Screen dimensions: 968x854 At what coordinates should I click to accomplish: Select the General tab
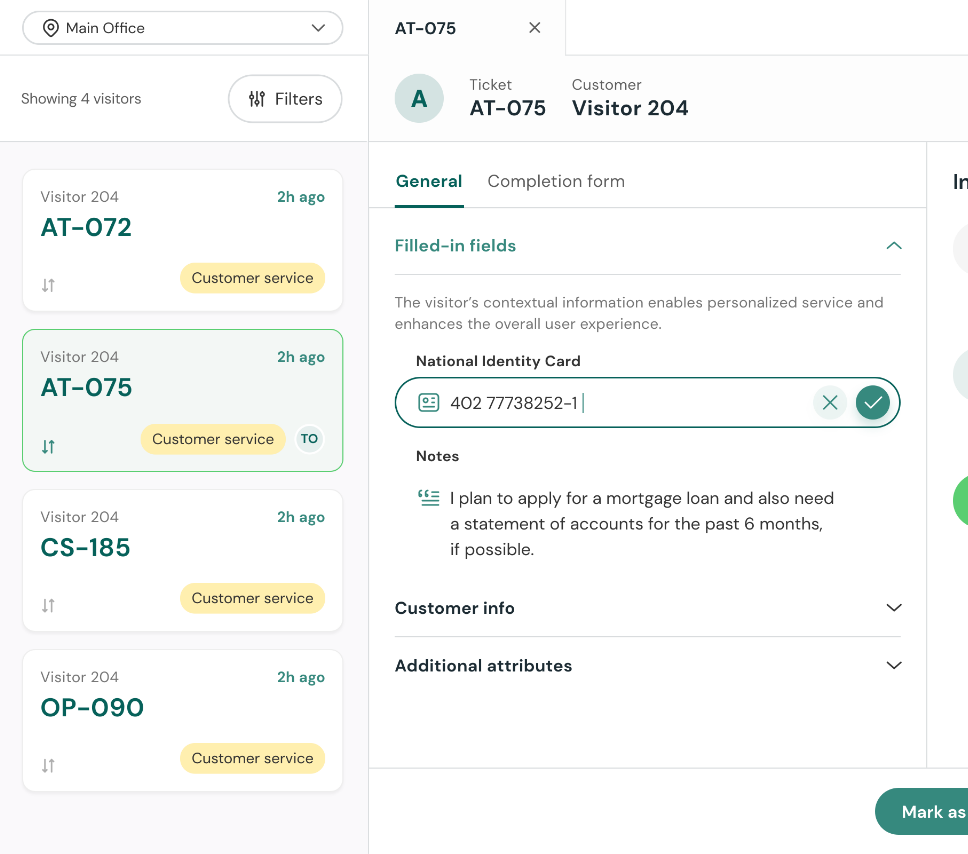[x=429, y=181]
